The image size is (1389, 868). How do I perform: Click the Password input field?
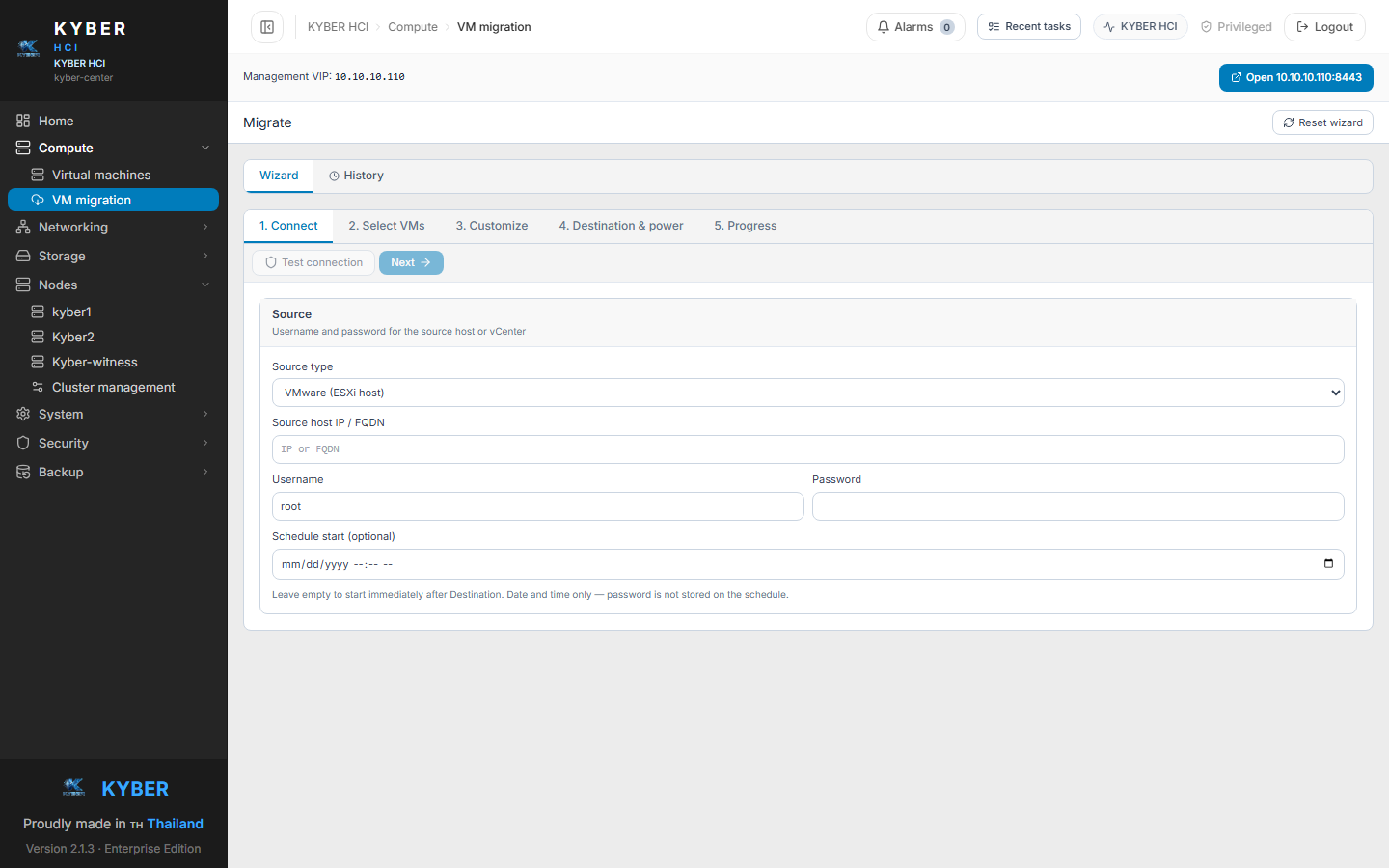1078,506
